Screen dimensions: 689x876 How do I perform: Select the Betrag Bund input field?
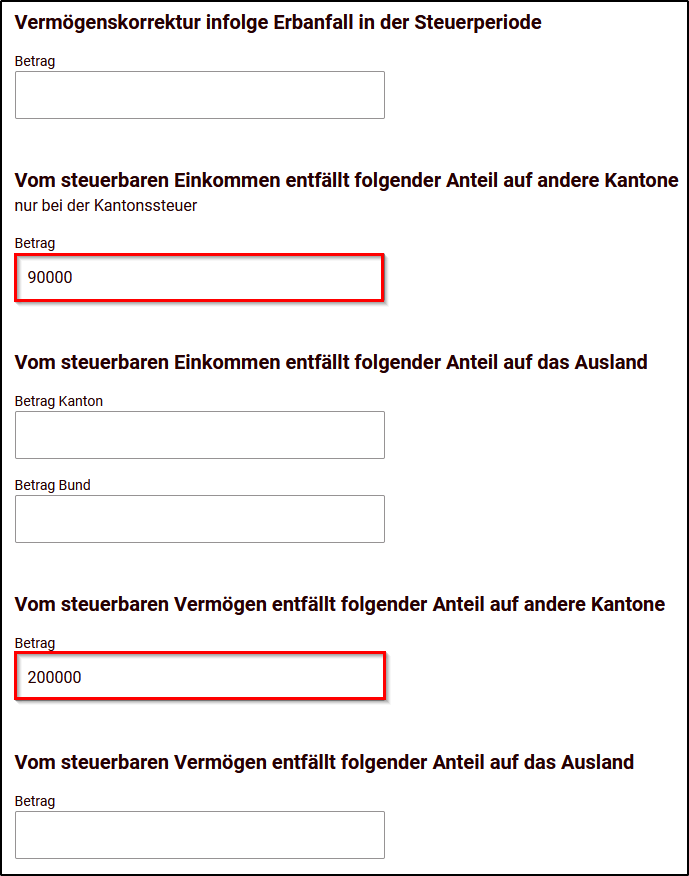(x=199, y=519)
